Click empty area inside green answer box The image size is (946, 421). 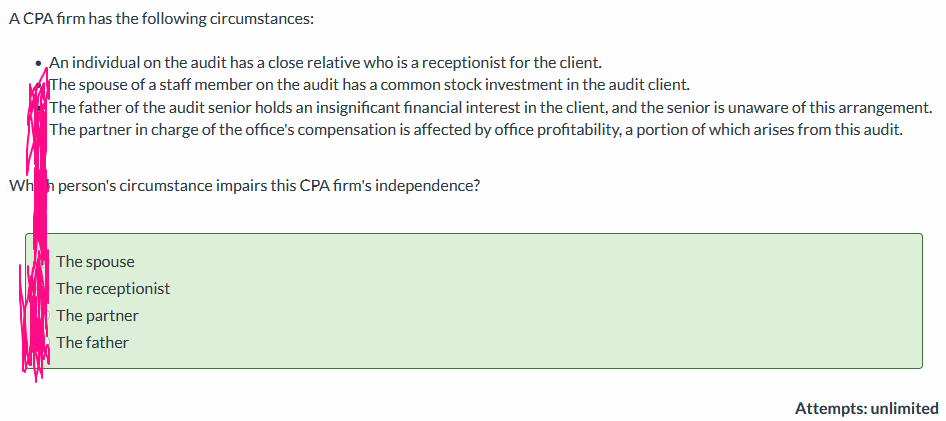(543, 302)
